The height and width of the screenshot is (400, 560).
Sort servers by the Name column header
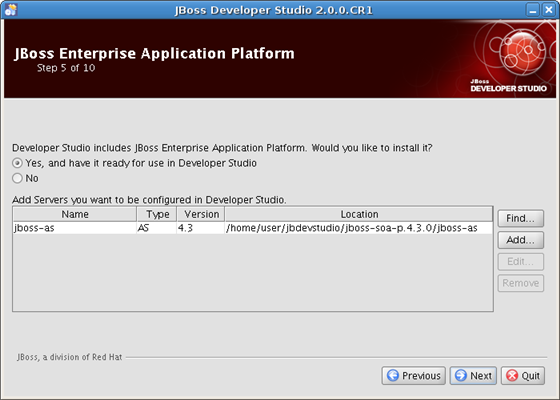point(75,214)
